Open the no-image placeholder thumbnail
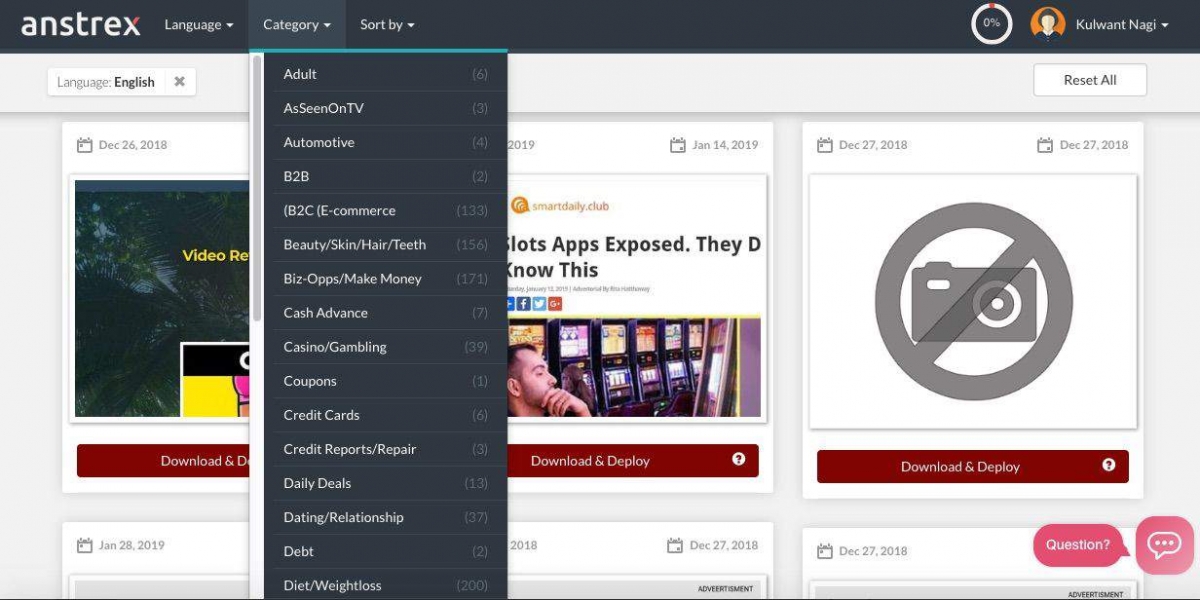 click(x=972, y=301)
